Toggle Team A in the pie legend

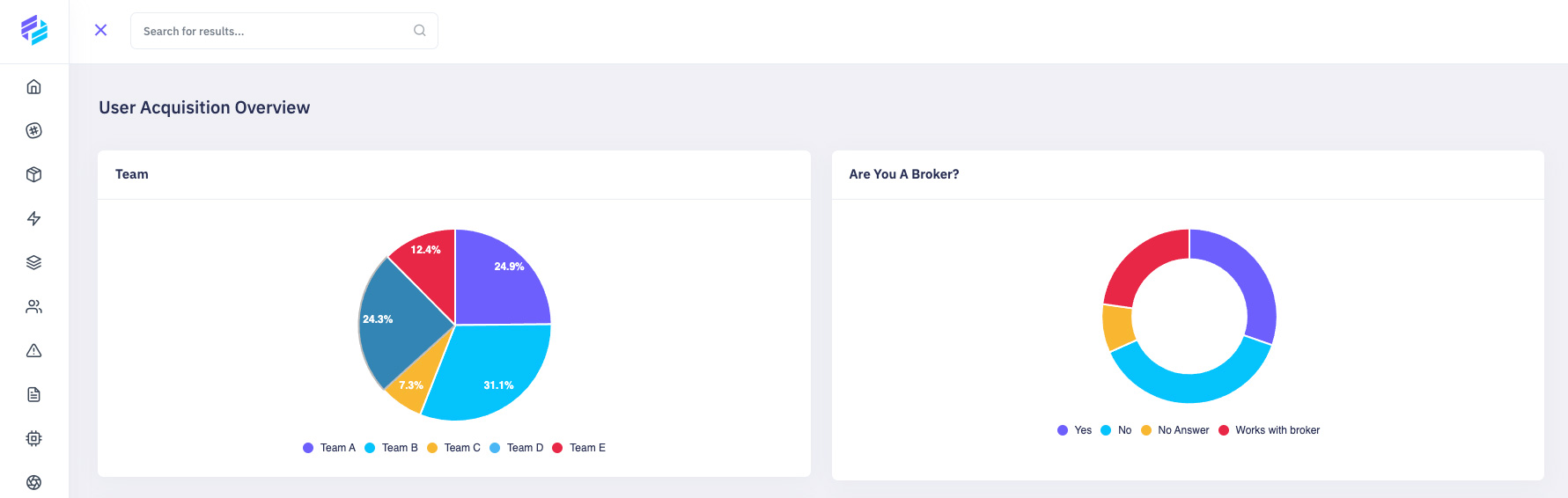(329, 448)
